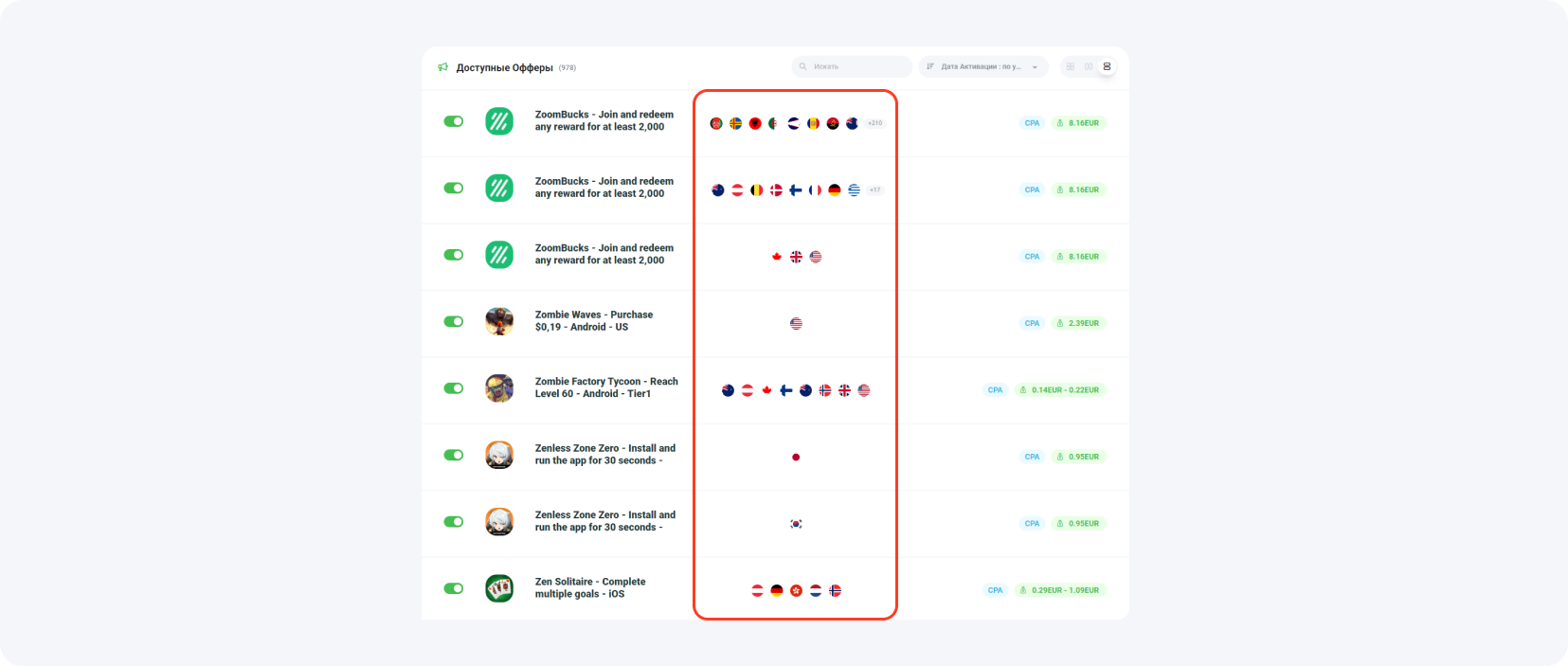This screenshot has width=1568, height=666.
Task: Open the Zombie Waves offer title
Action: tap(593, 321)
